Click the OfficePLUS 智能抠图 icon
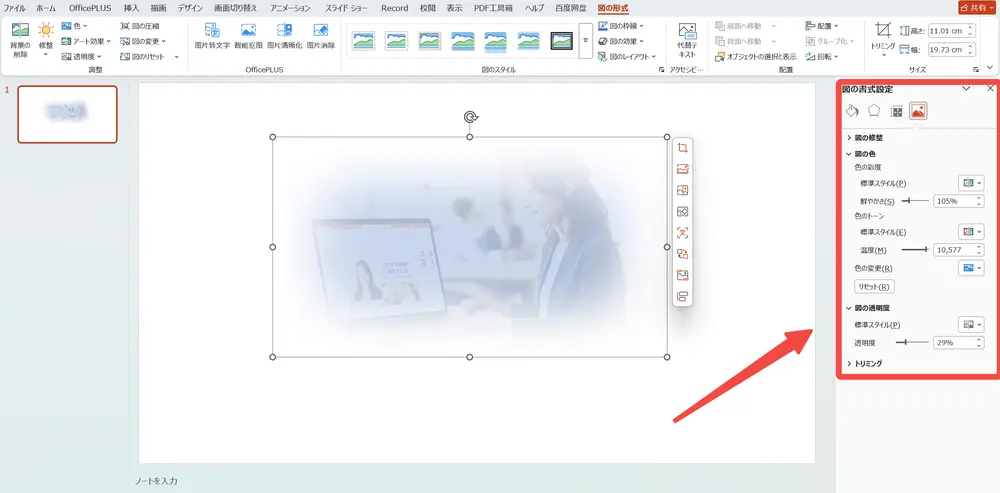The width and height of the screenshot is (1000, 493). (248, 30)
